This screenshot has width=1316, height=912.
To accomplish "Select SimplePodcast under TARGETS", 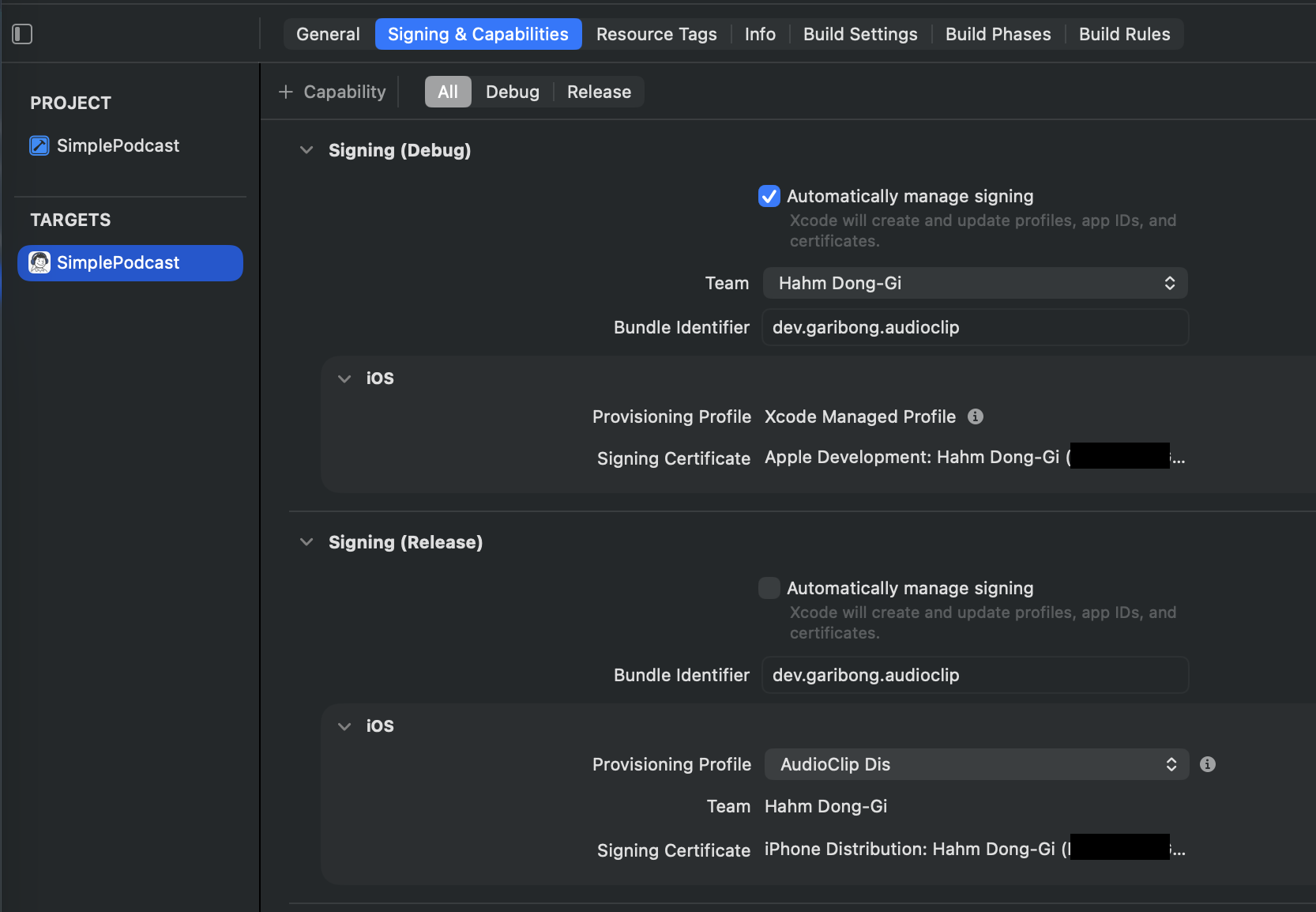I will click(x=130, y=262).
